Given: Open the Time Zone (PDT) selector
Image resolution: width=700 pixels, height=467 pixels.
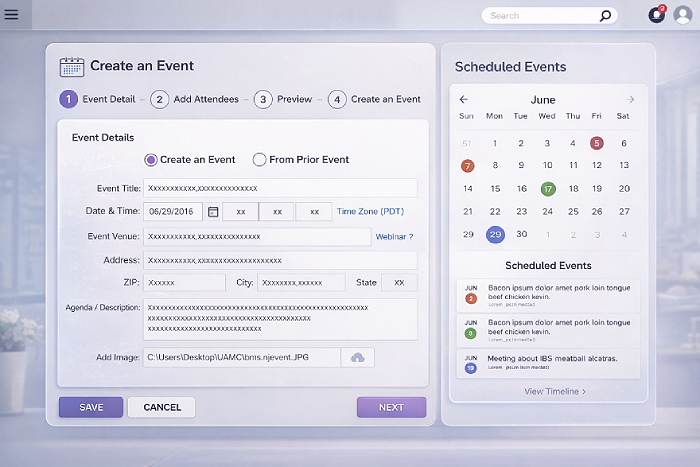Looking at the screenshot, I should pos(370,211).
